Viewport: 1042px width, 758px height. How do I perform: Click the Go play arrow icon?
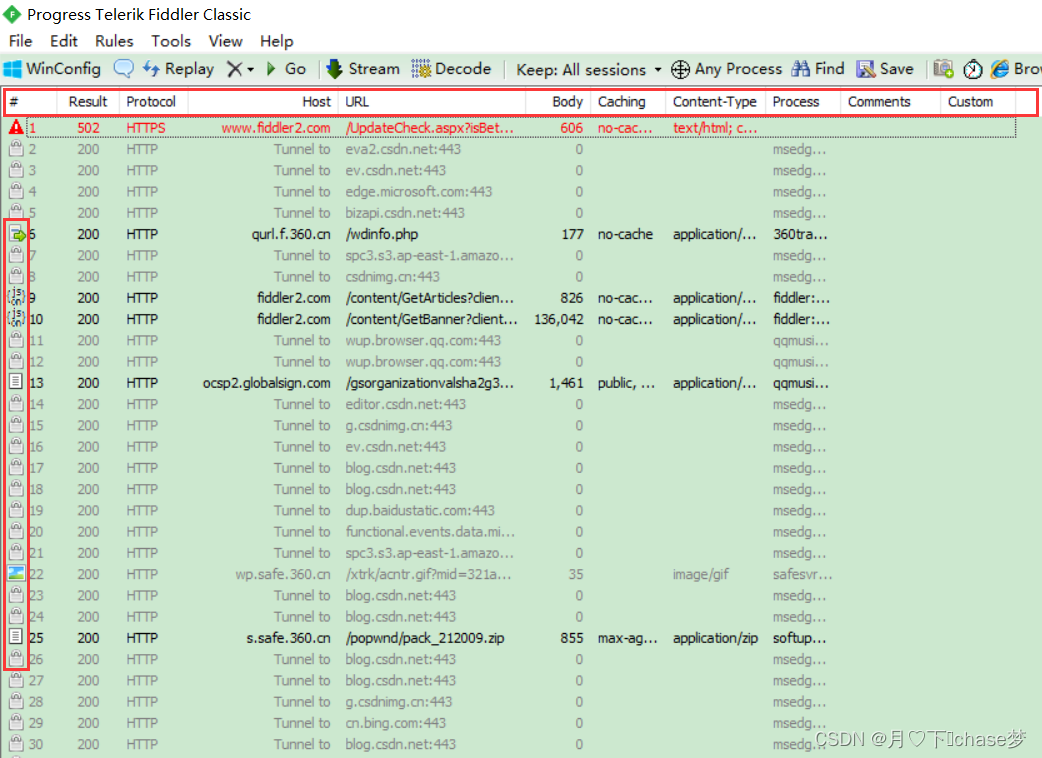[271, 68]
